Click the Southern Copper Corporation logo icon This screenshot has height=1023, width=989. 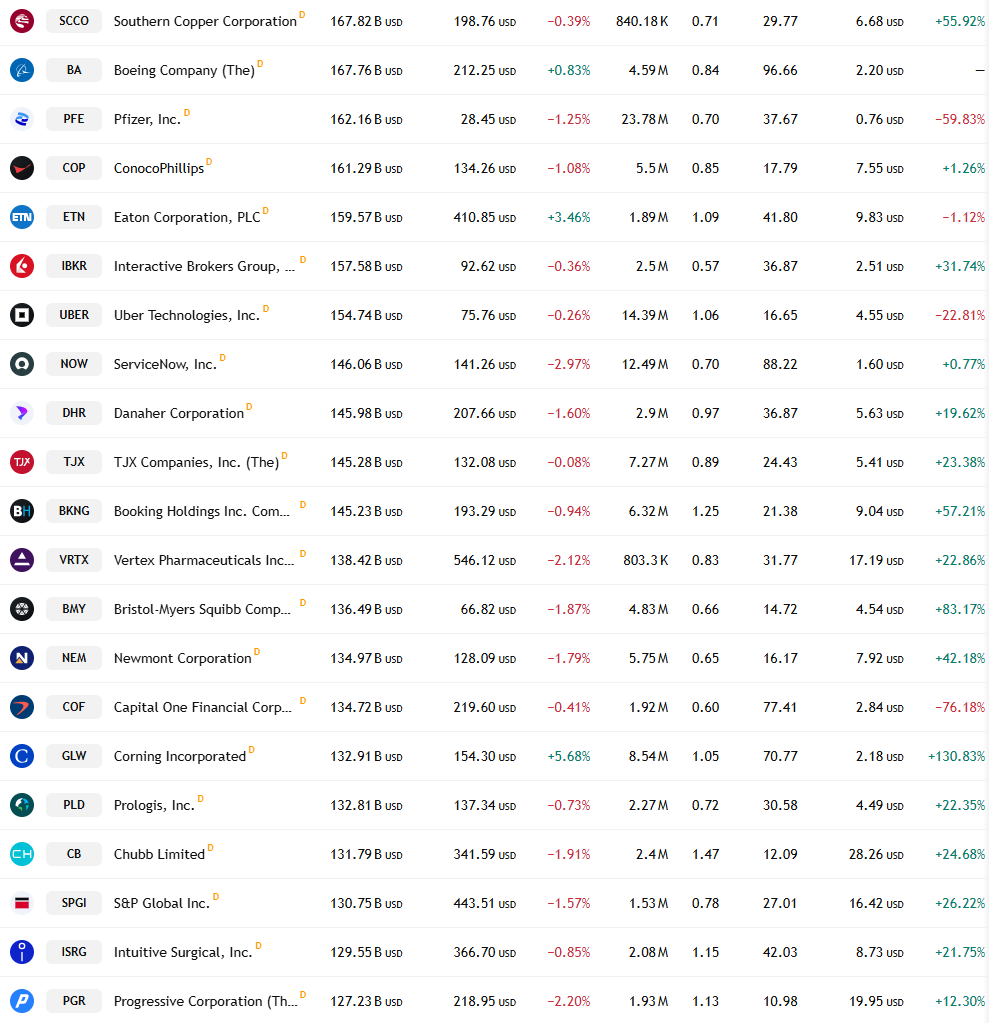coord(22,21)
